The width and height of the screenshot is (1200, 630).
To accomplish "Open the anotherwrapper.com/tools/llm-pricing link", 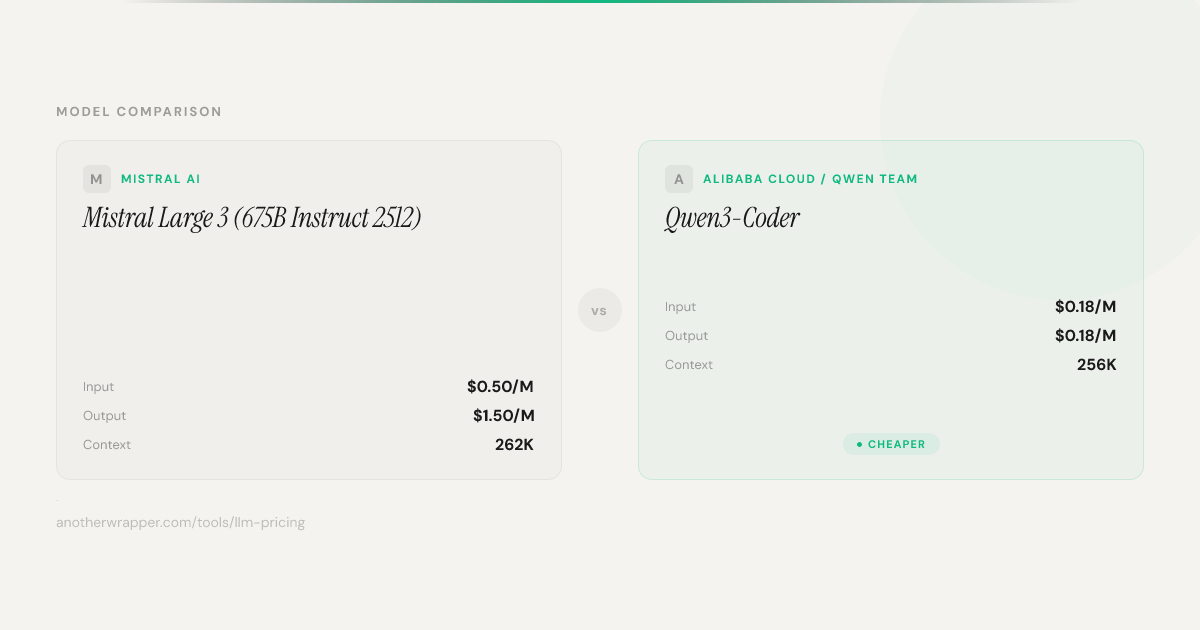I will (x=180, y=522).
